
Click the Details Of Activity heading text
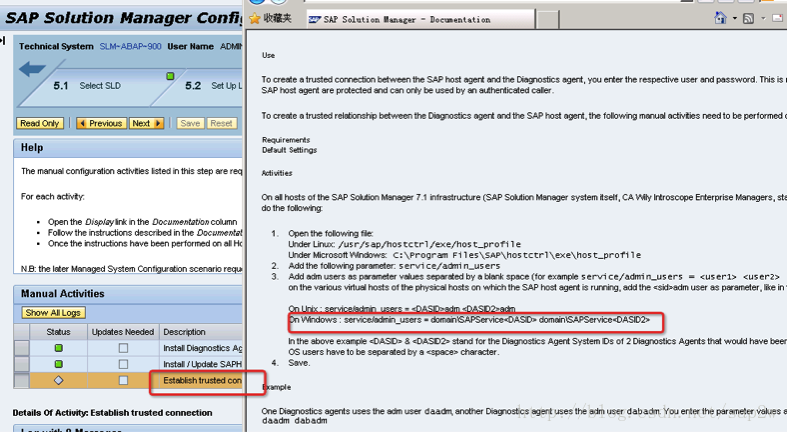pyautogui.click(x=113, y=412)
